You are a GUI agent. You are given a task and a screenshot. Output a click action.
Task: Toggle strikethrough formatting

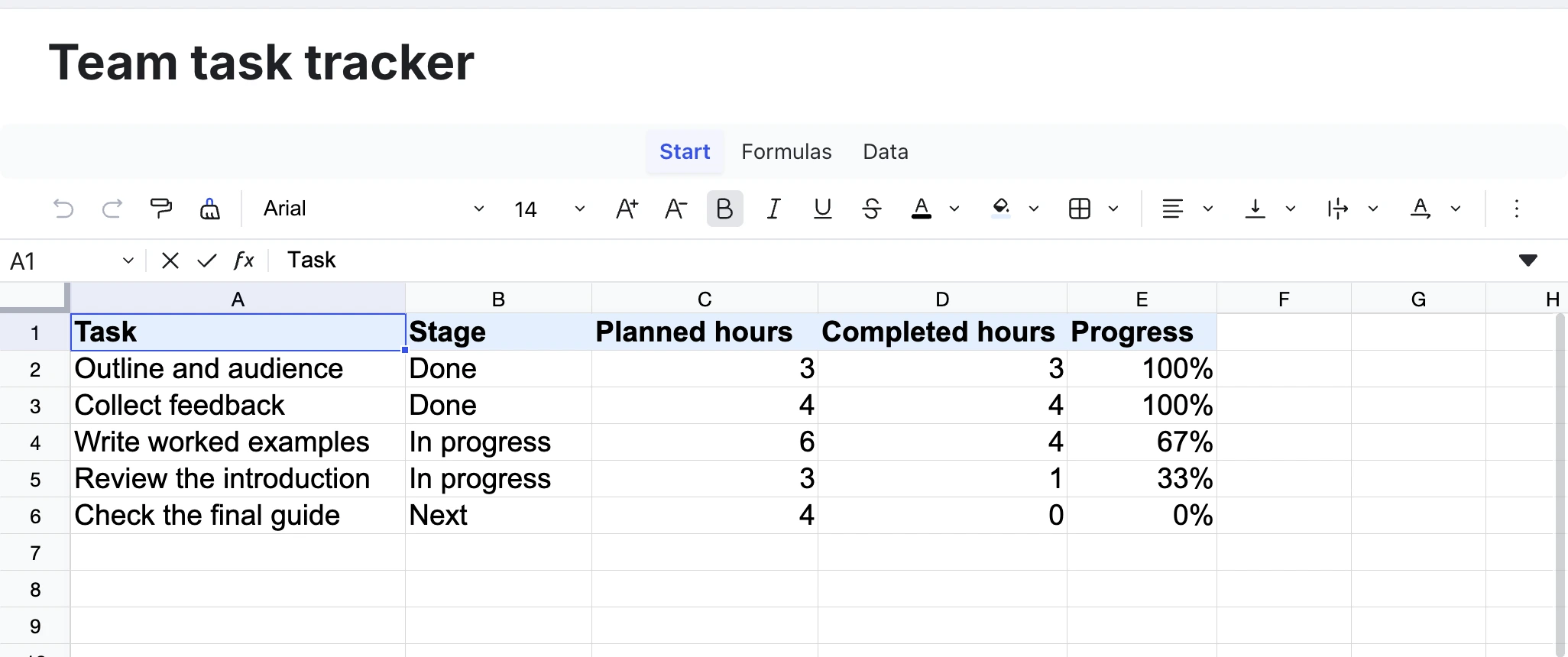871,209
